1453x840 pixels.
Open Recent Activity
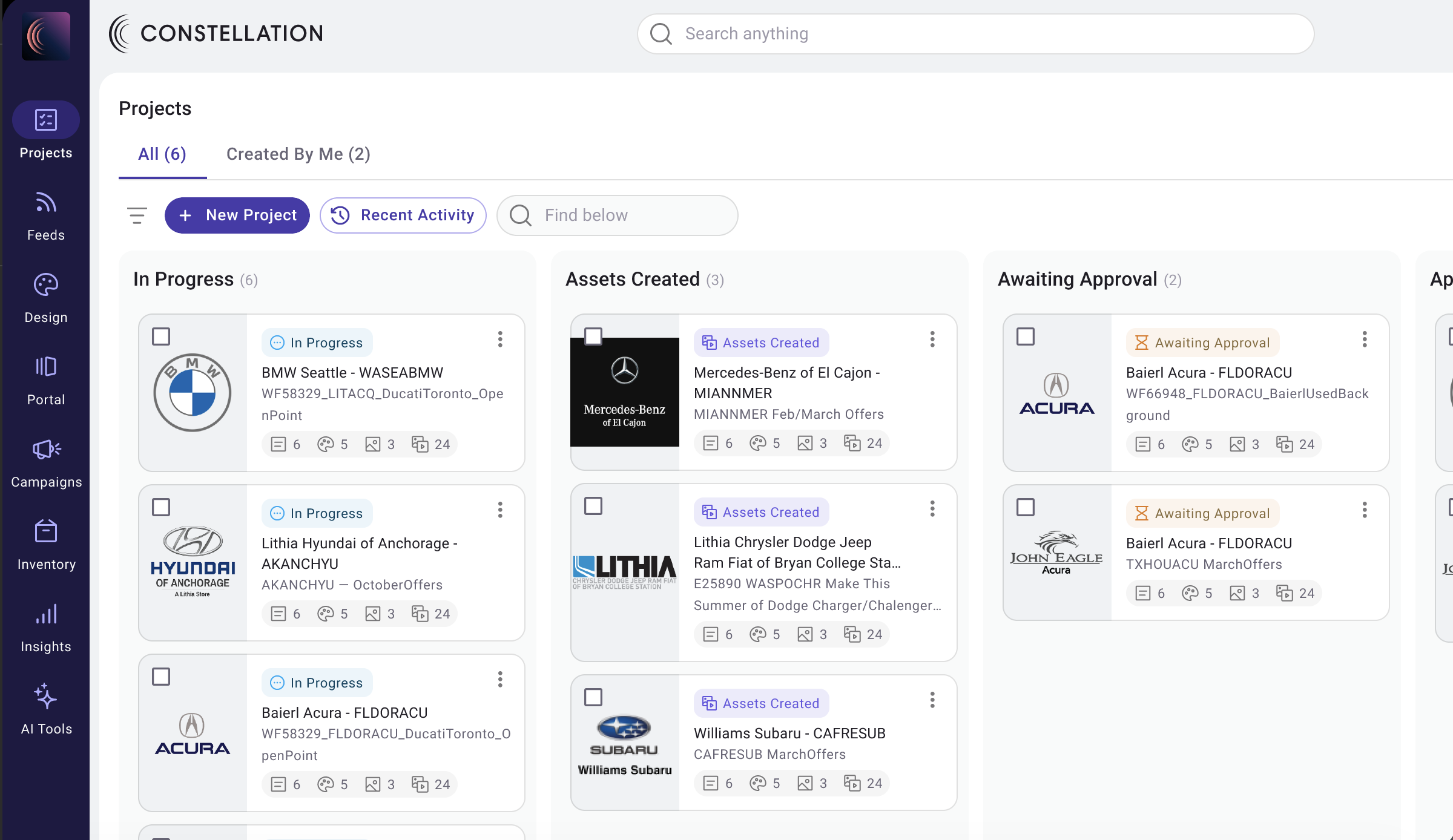(403, 215)
